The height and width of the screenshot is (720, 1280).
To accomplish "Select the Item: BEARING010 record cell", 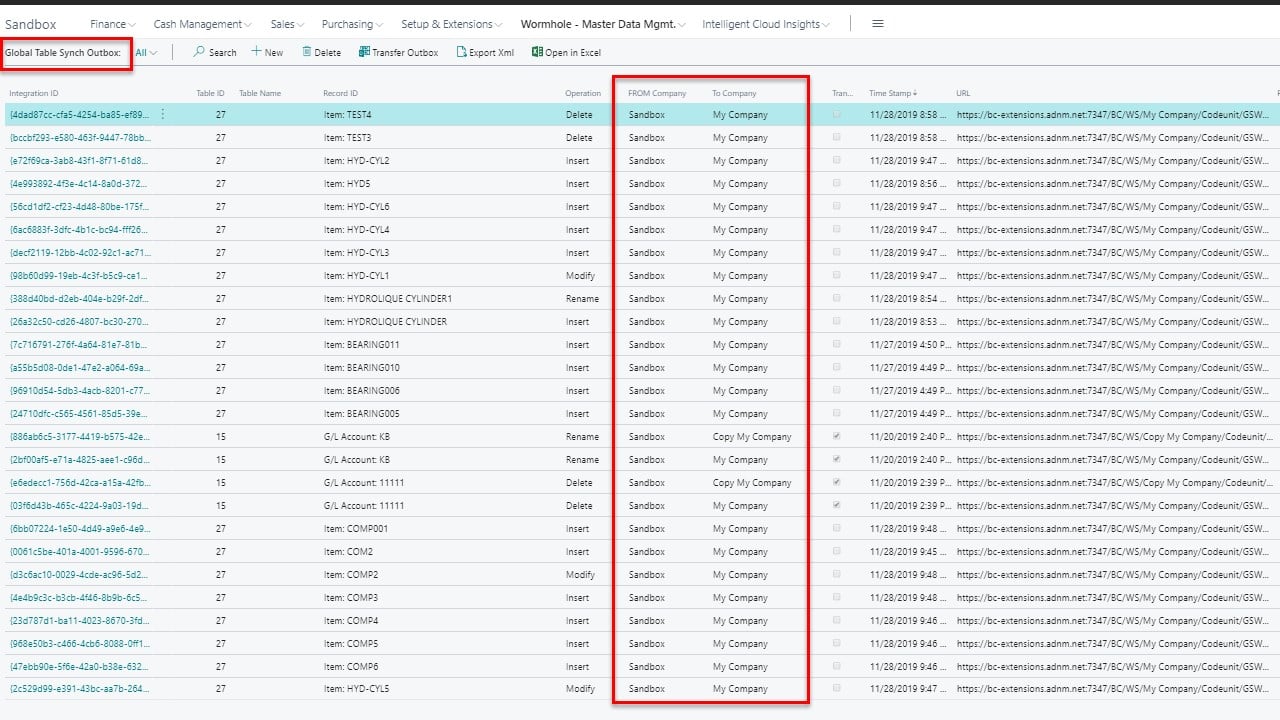I will point(361,368).
